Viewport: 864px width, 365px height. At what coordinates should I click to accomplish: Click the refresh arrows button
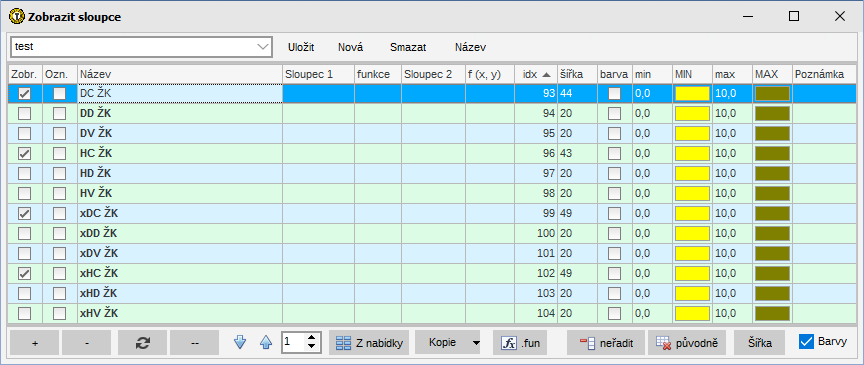pos(142,342)
